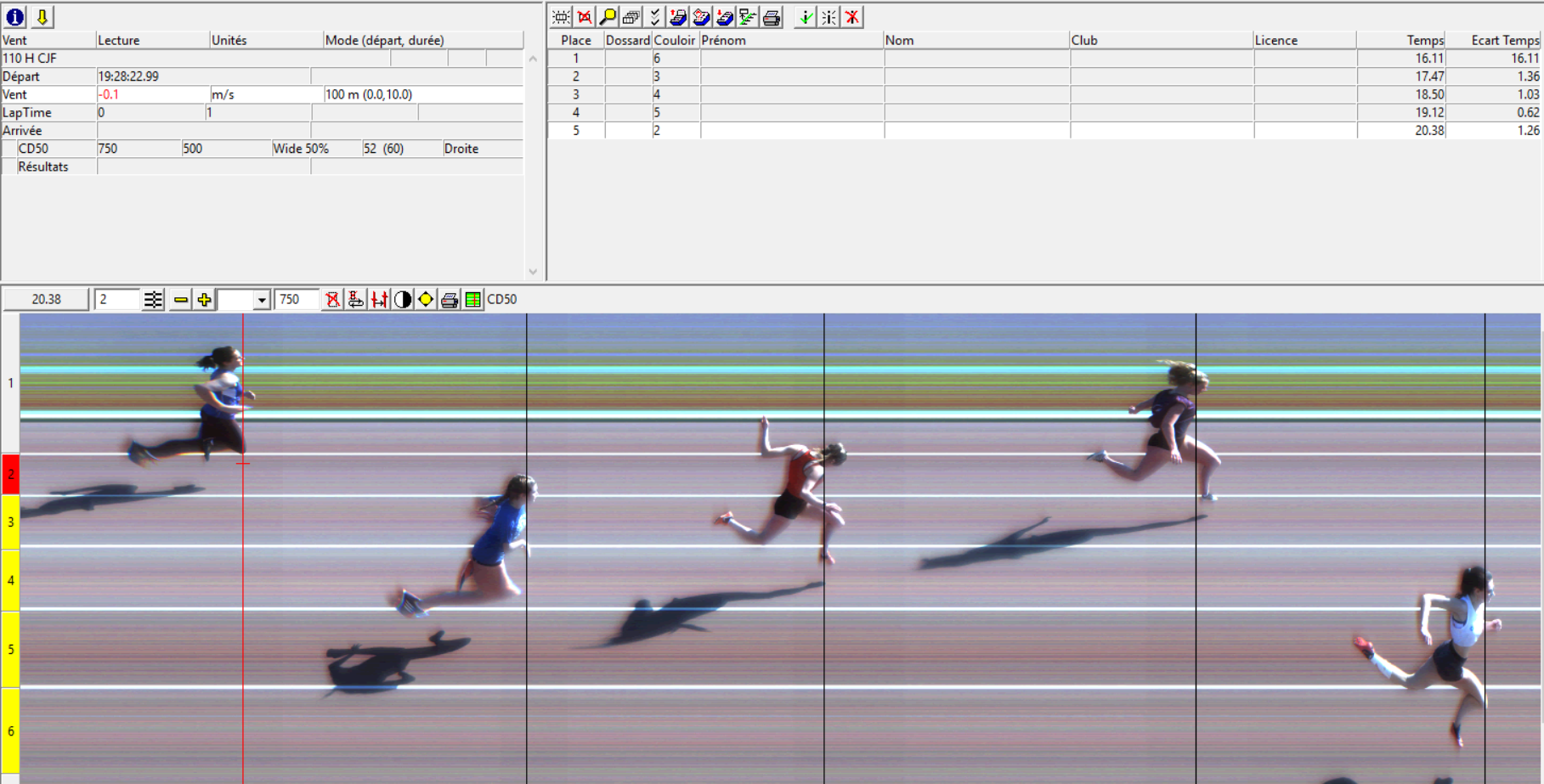Sort by the Couloir column header
The image size is (1544, 784).
tap(676, 40)
